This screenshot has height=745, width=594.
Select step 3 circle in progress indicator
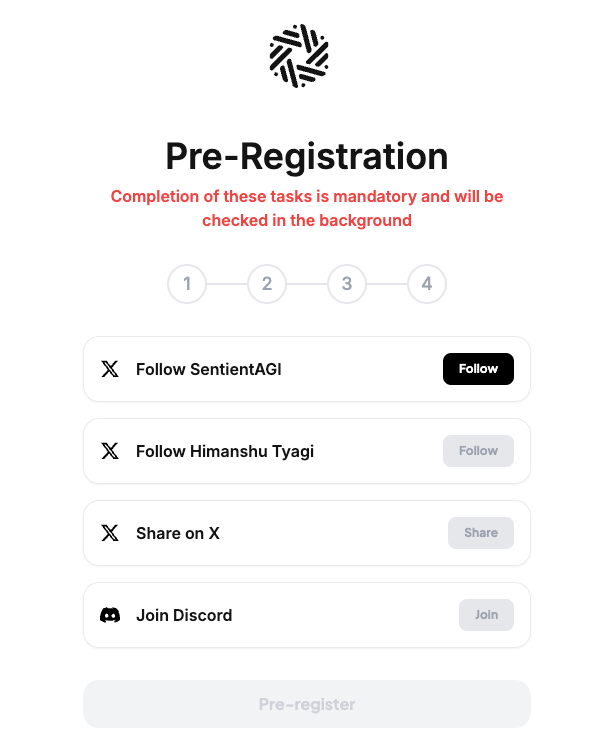point(347,284)
